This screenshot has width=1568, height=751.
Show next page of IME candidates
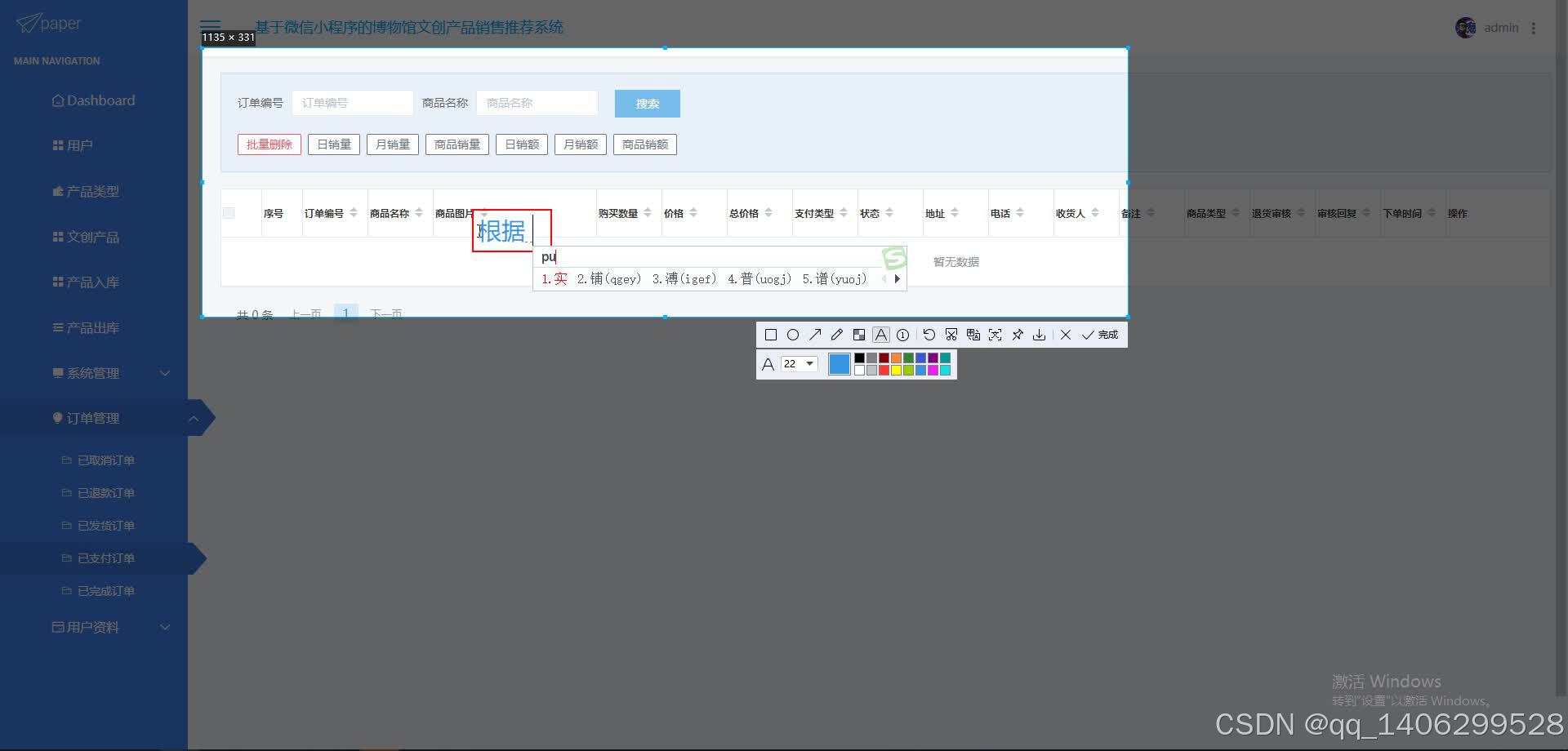coord(898,279)
